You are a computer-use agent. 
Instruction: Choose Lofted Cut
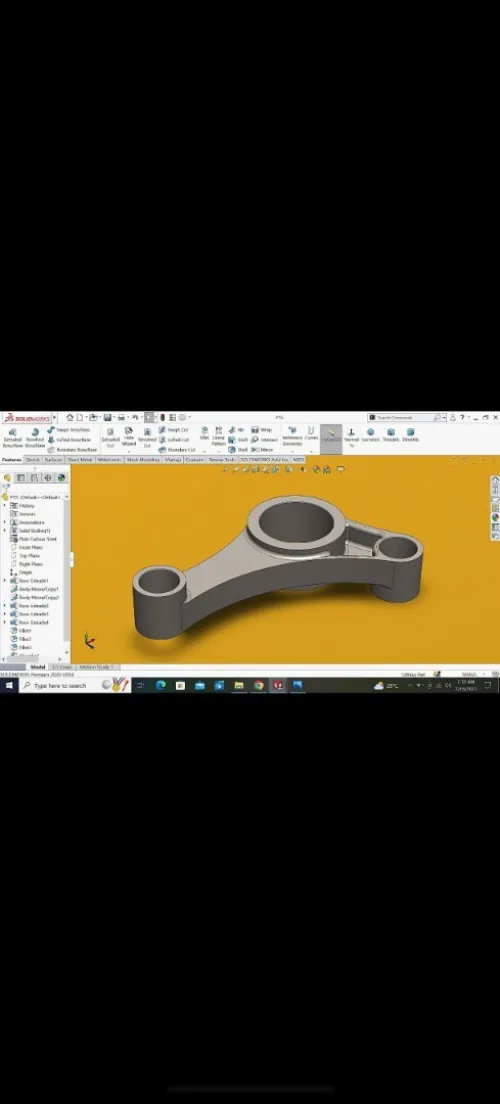coord(173,439)
